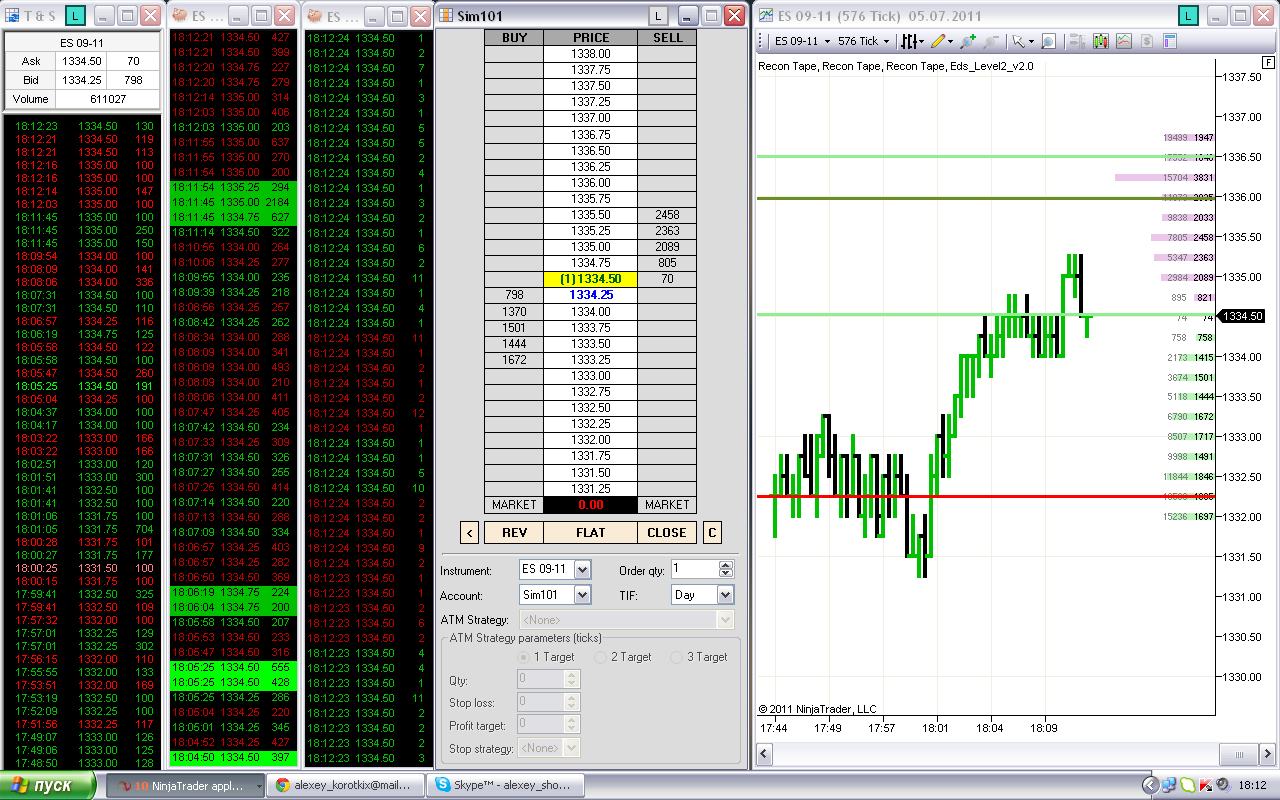Click the red 0.00 PnL cell

pyautogui.click(x=590, y=505)
